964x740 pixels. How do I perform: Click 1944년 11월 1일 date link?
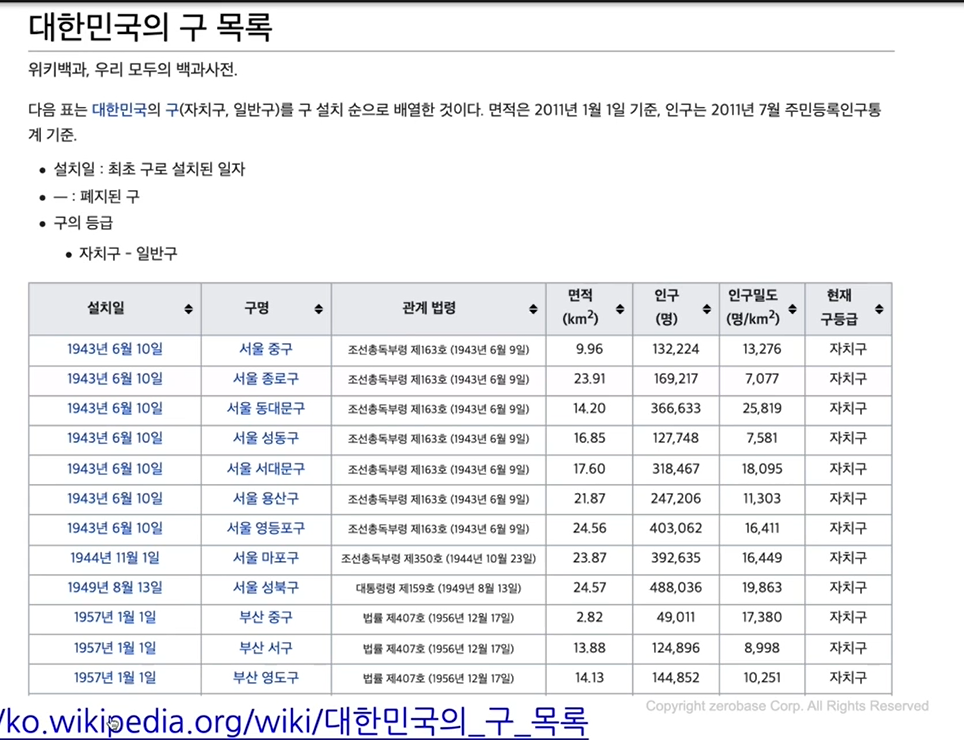115,557
